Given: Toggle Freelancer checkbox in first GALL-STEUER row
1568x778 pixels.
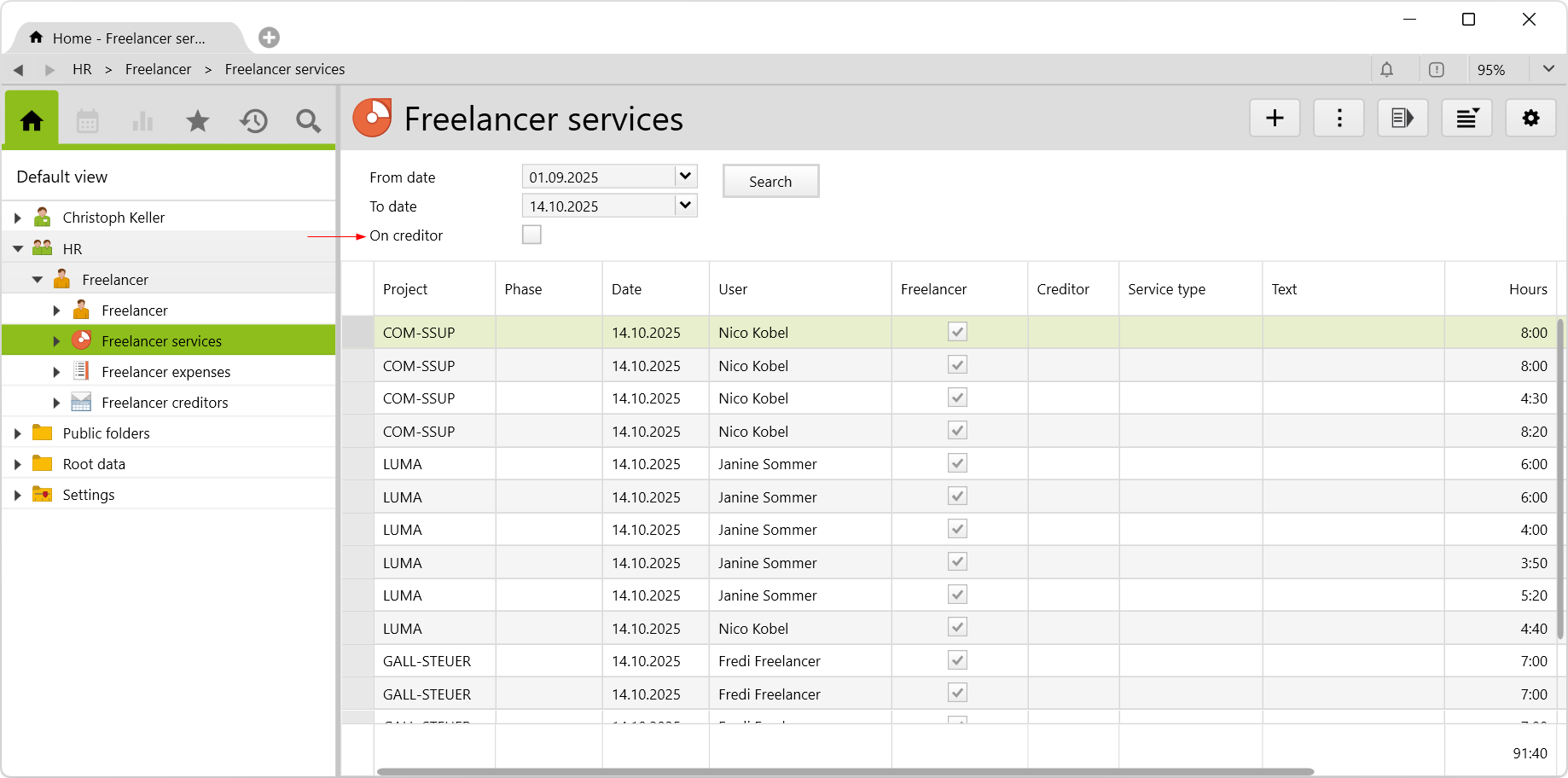Looking at the screenshot, I should tap(957, 660).
